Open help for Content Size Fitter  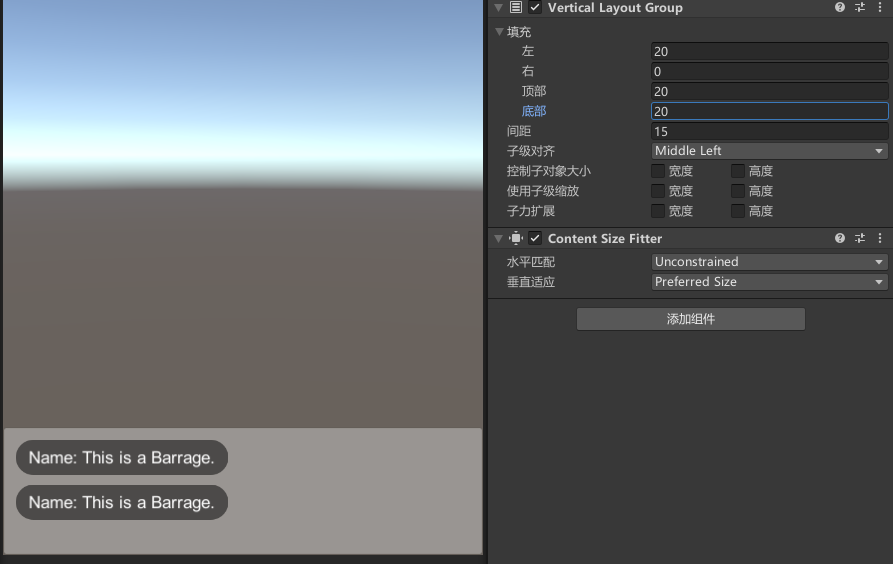tap(839, 238)
